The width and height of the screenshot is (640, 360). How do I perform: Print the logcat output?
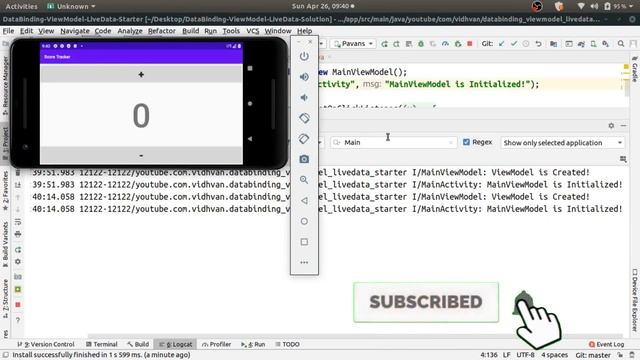pos(18,234)
